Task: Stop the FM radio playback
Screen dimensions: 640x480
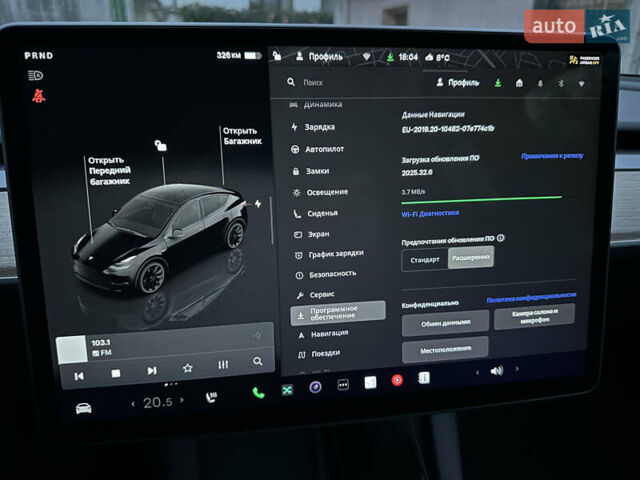Action: coord(116,373)
